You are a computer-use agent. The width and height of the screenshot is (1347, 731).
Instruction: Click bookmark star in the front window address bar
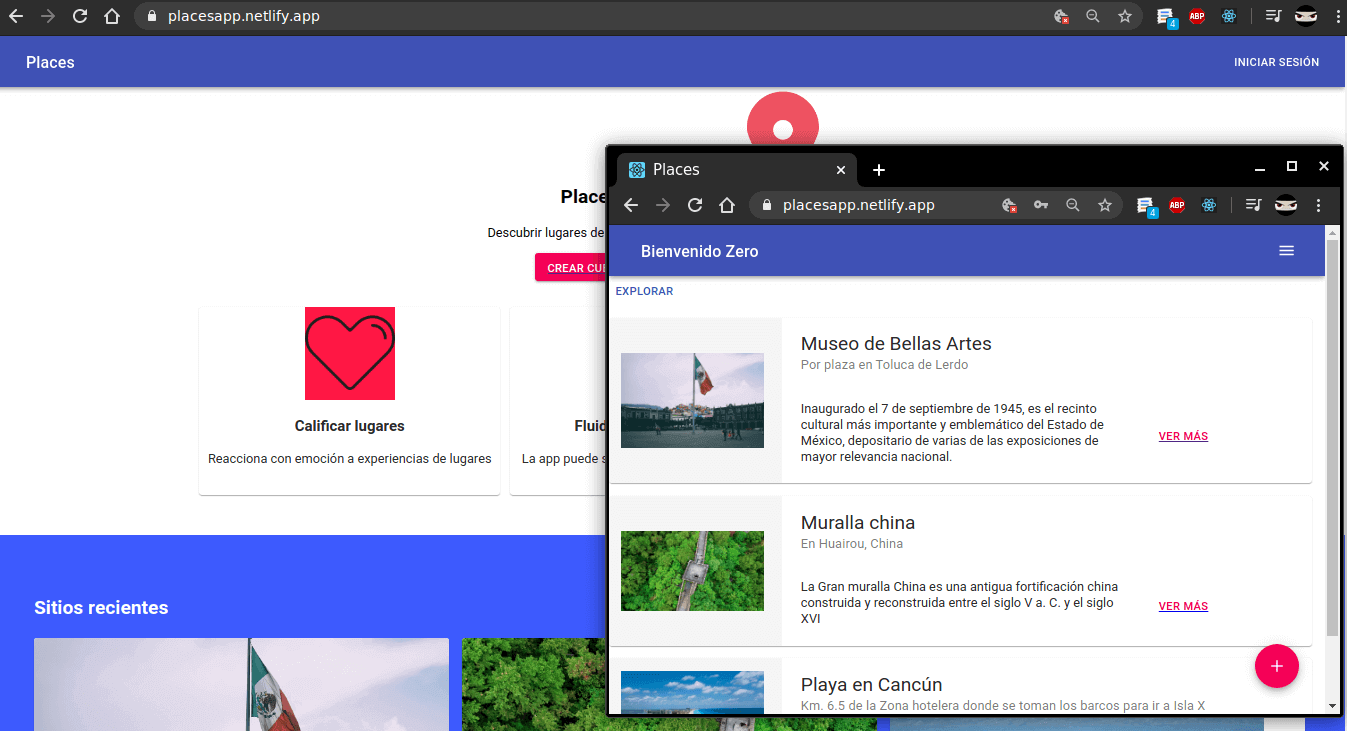[1105, 205]
